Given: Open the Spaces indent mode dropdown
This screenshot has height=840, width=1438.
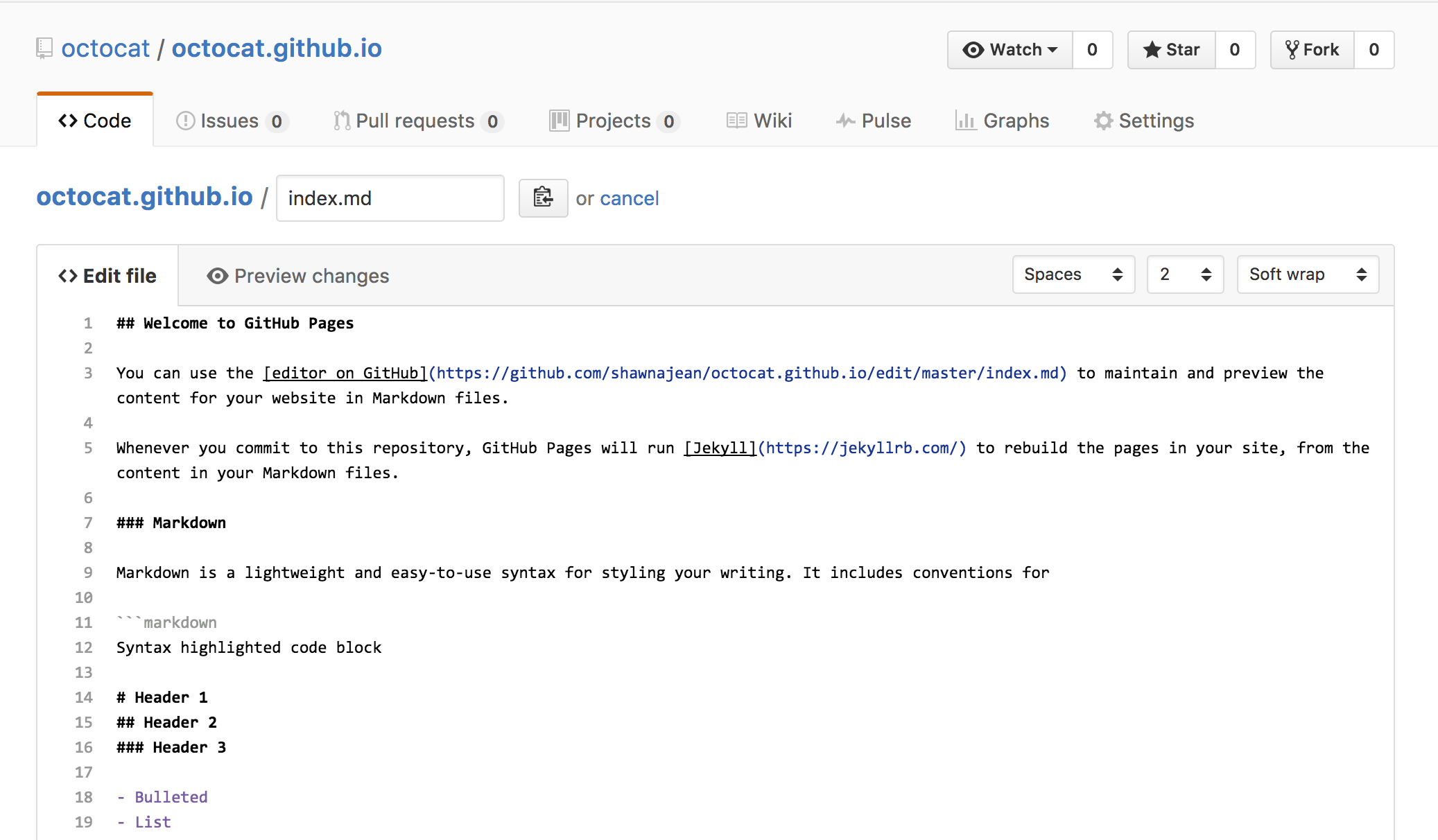Looking at the screenshot, I should point(1073,274).
